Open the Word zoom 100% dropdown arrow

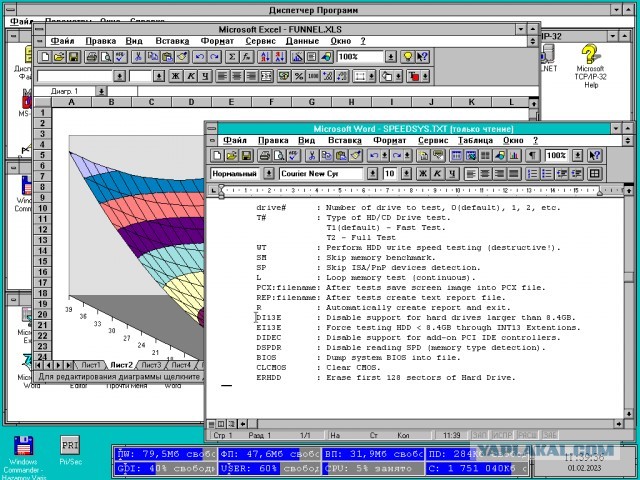point(577,156)
